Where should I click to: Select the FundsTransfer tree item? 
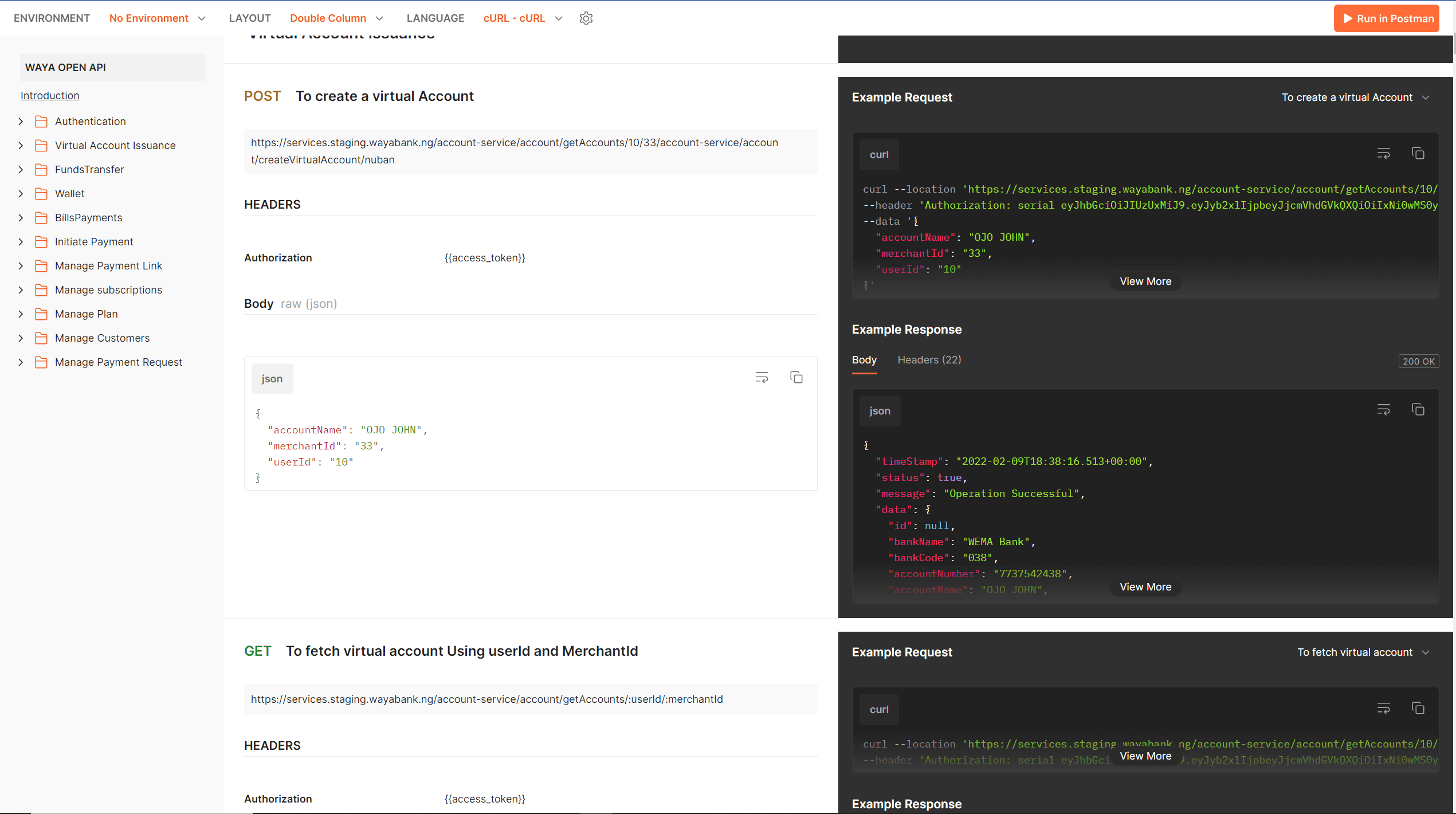pyautogui.click(x=89, y=170)
